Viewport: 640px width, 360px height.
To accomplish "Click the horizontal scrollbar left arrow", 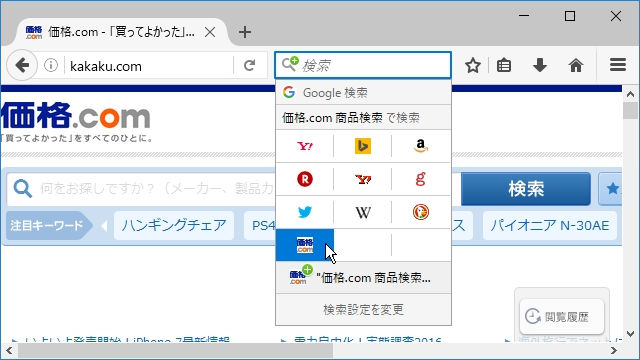I will tap(9, 351).
